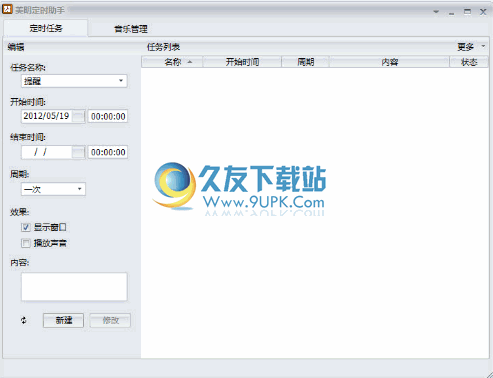Toggle the 显示窗口 checkbox
The image size is (493, 378).
coord(26,227)
